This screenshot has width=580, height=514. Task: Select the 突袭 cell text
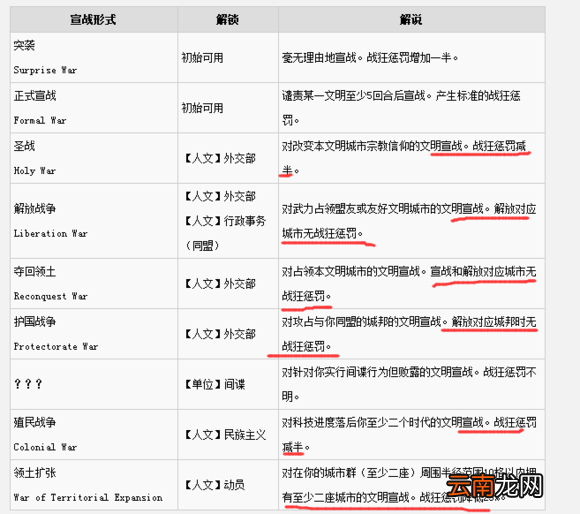click(24, 45)
